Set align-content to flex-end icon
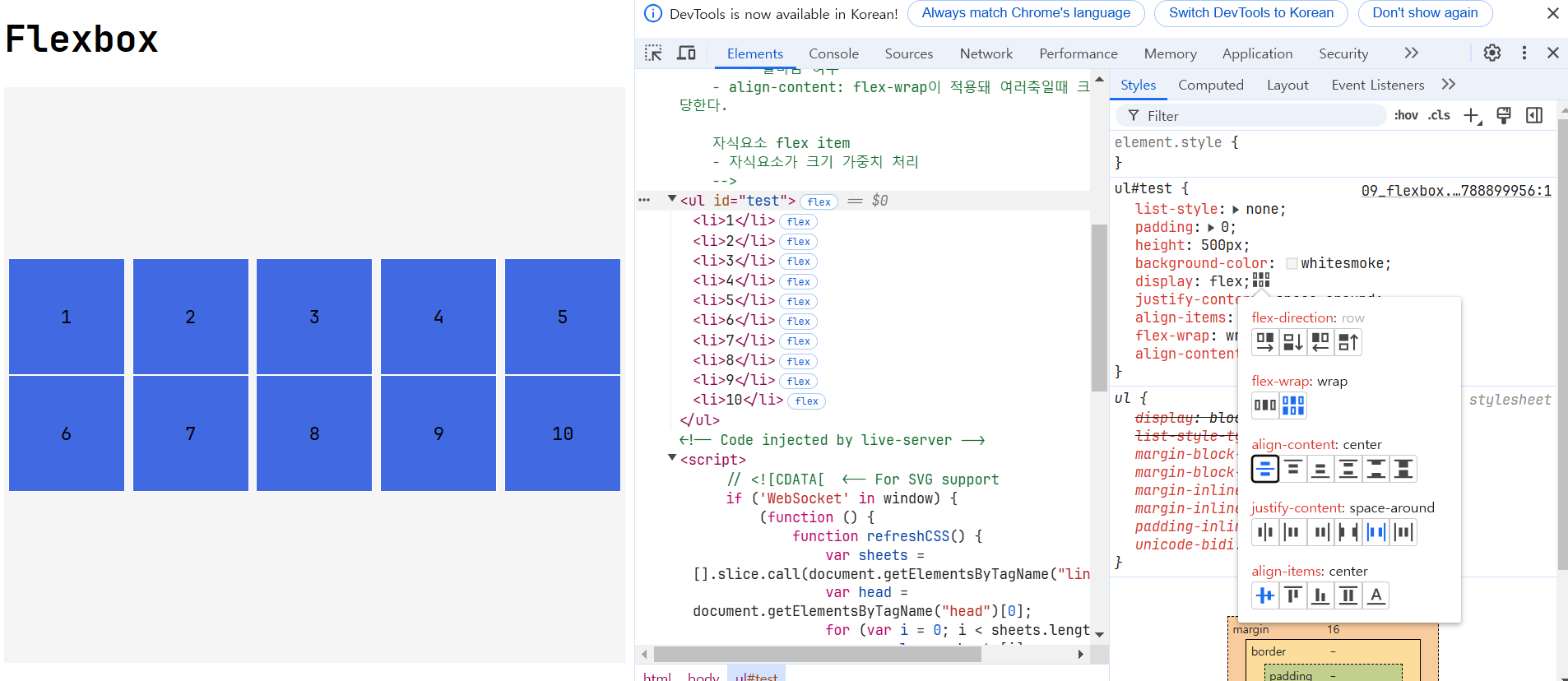Screen dimensions: 1568x681 (x=1320, y=469)
